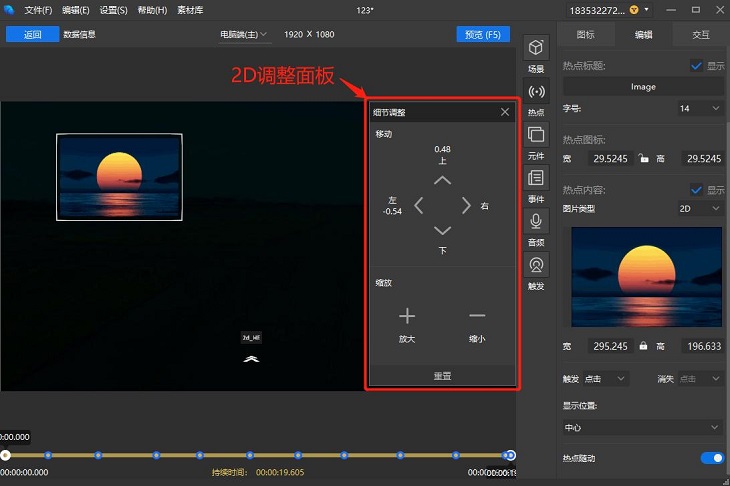Click the 放大 plus zoom icon
Image resolution: width=730 pixels, height=486 pixels.
pyautogui.click(x=407, y=316)
